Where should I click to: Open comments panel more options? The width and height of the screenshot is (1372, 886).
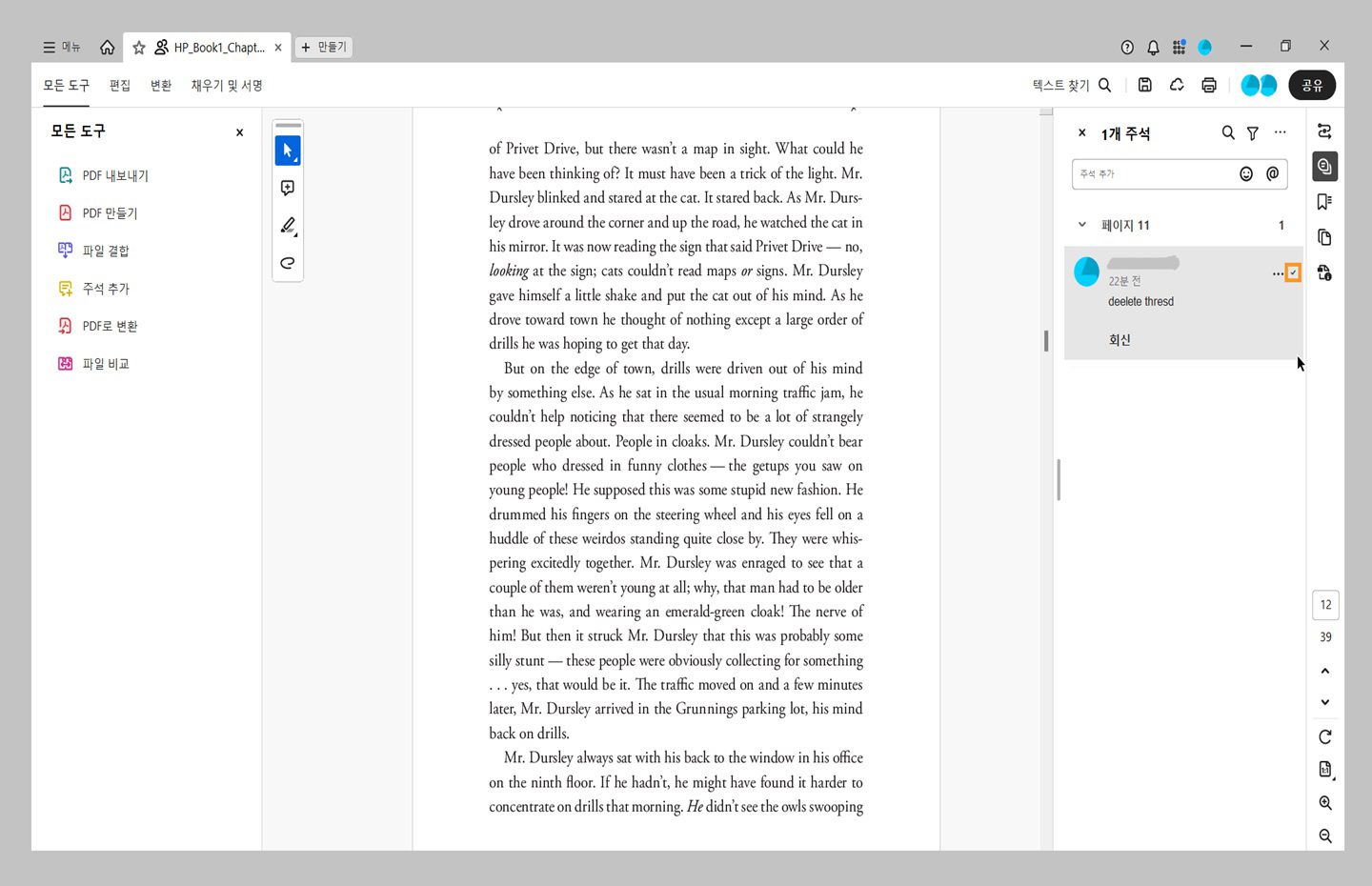[x=1280, y=132]
